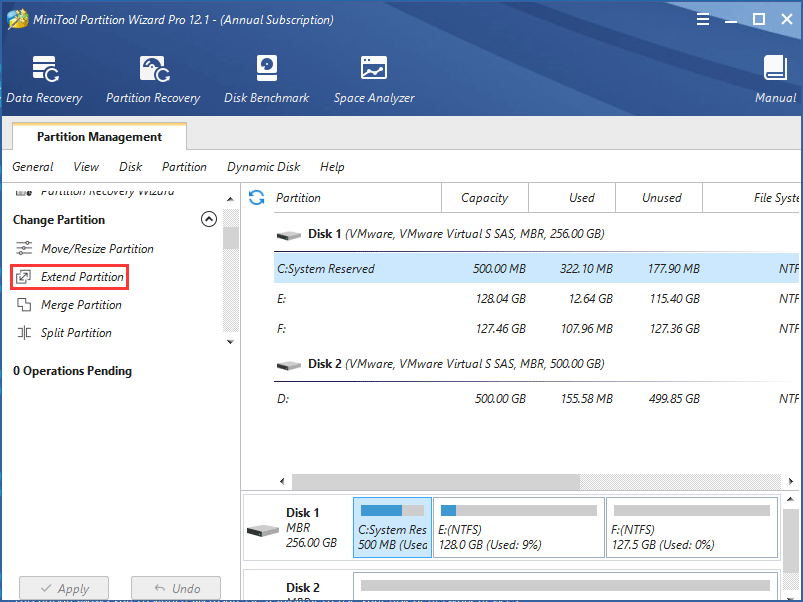Screen dimensions: 803x602
Task: Click the MiniTool app logo in the title bar
Action: click(18, 19)
